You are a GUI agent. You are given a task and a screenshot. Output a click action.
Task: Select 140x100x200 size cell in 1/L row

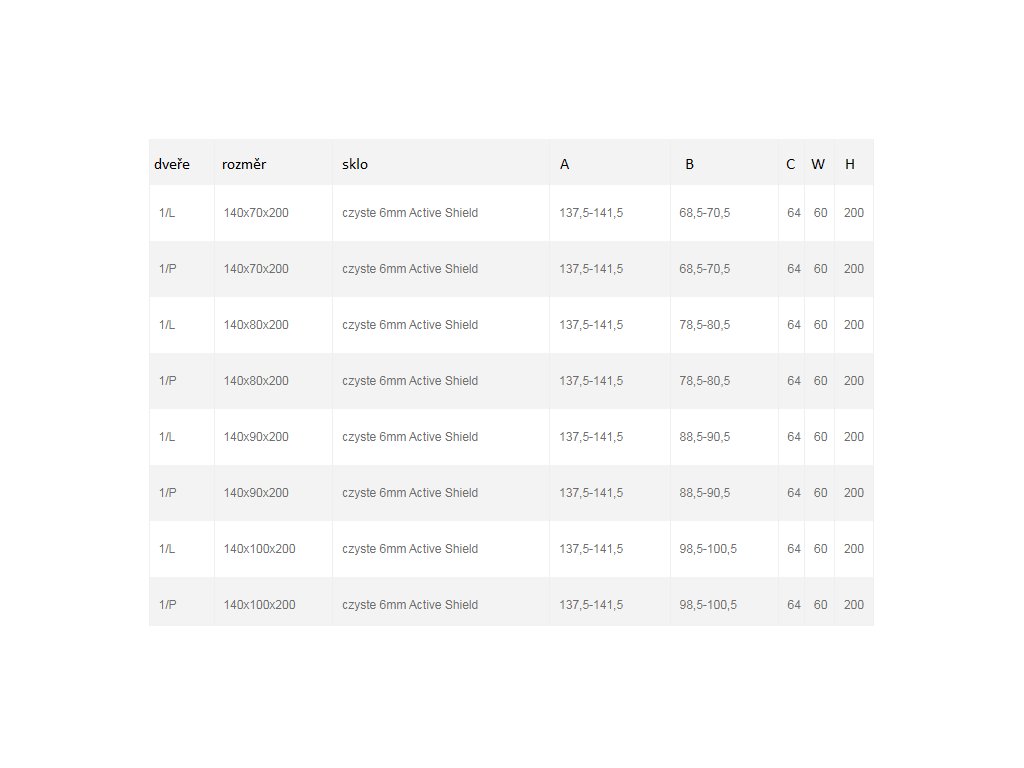pyautogui.click(x=259, y=549)
